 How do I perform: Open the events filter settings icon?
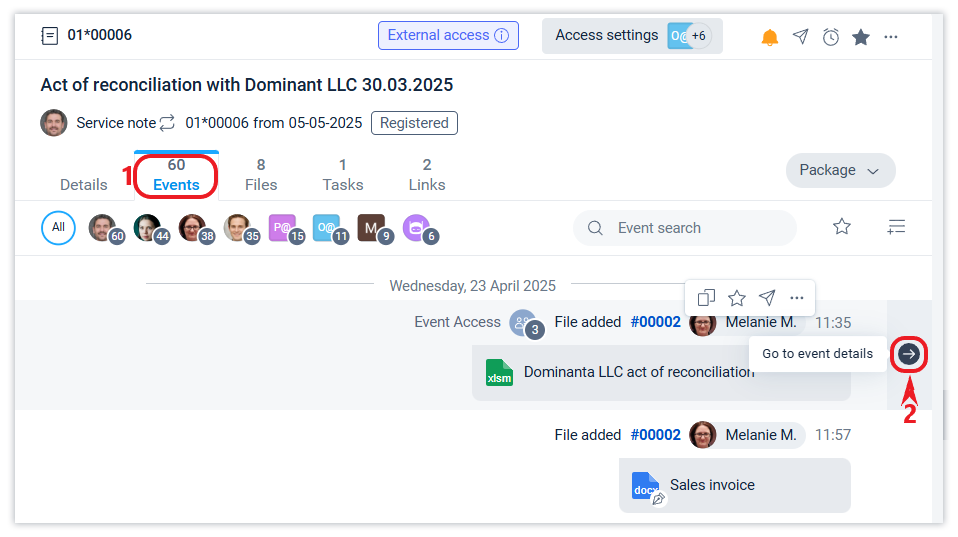coord(896,227)
